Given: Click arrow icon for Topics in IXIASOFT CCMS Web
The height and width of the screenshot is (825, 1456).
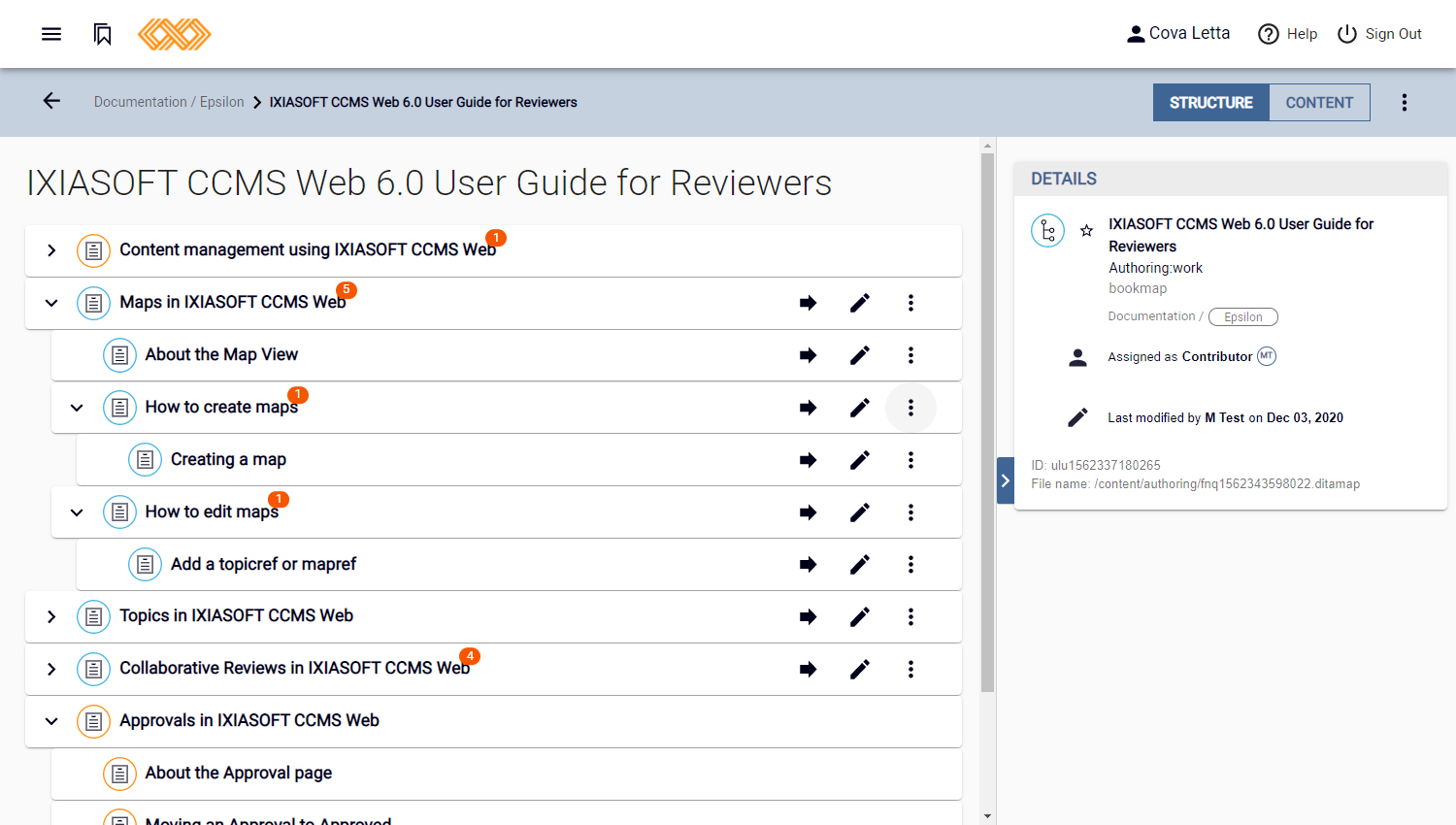Looking at the screenshot, I should point(808,616).
